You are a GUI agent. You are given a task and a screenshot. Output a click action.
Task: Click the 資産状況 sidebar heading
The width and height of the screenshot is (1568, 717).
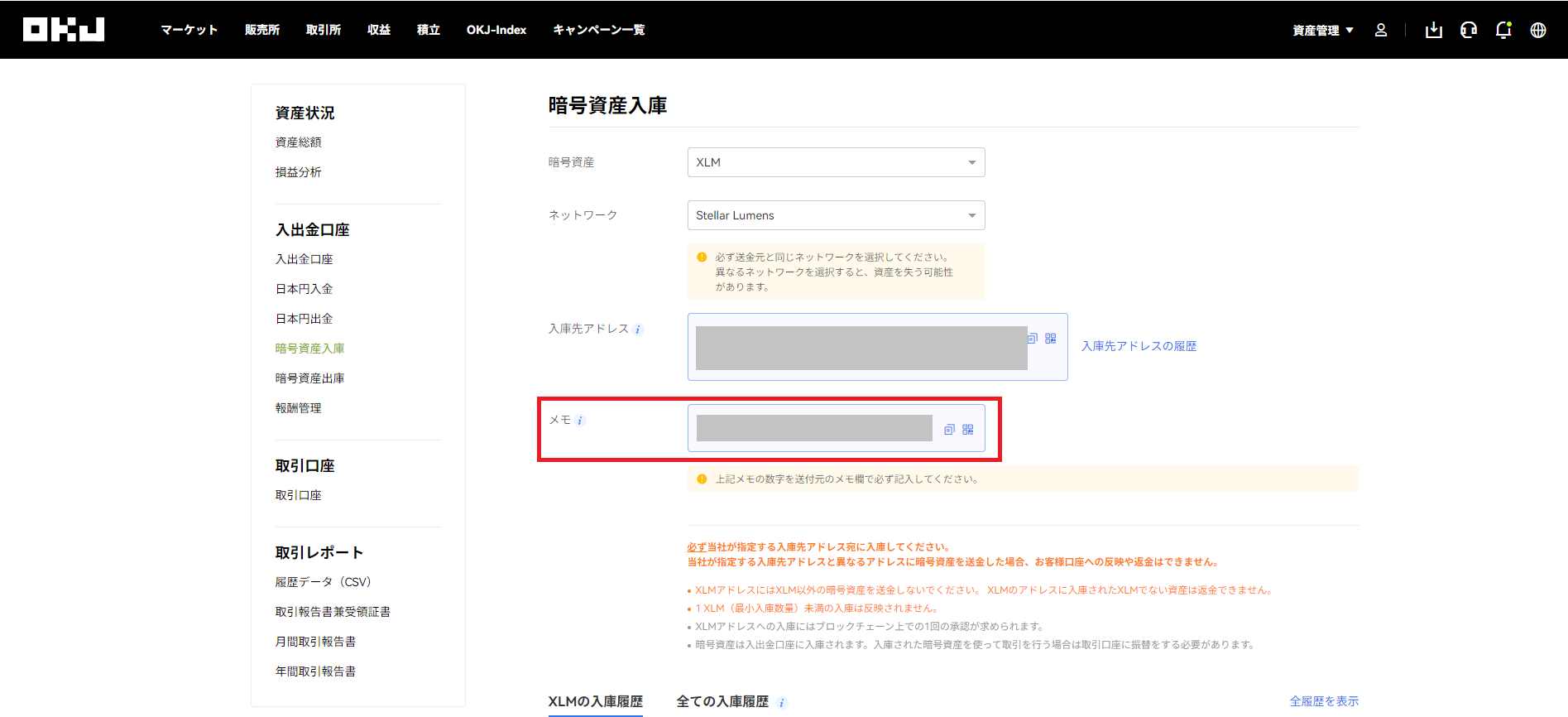305,113
